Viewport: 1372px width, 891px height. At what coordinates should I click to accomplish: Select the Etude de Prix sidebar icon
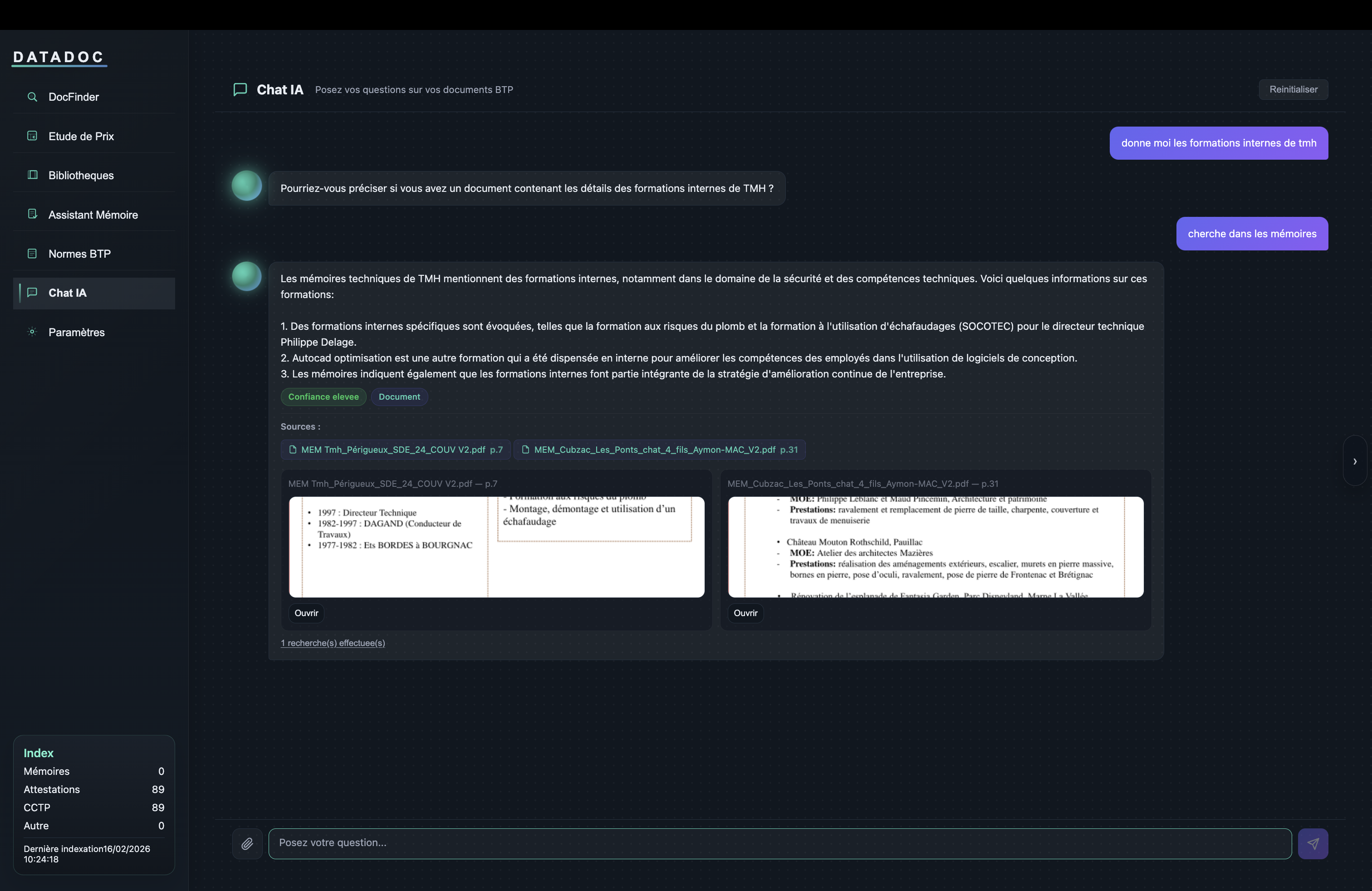pyautogui.click(x=32, y=136)
